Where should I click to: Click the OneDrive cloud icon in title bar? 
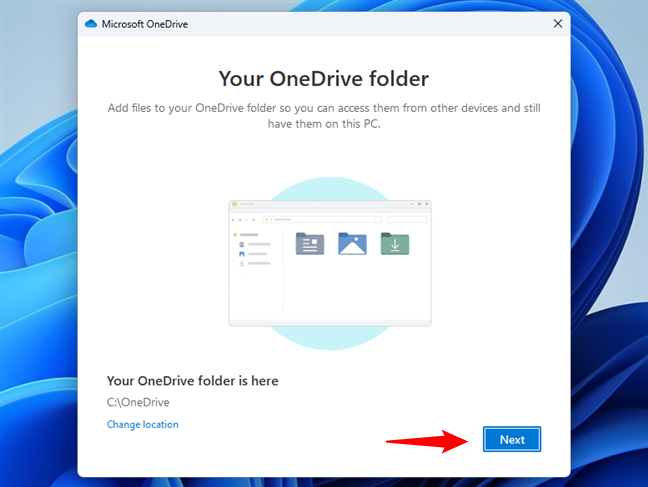[x=91, y=24]
